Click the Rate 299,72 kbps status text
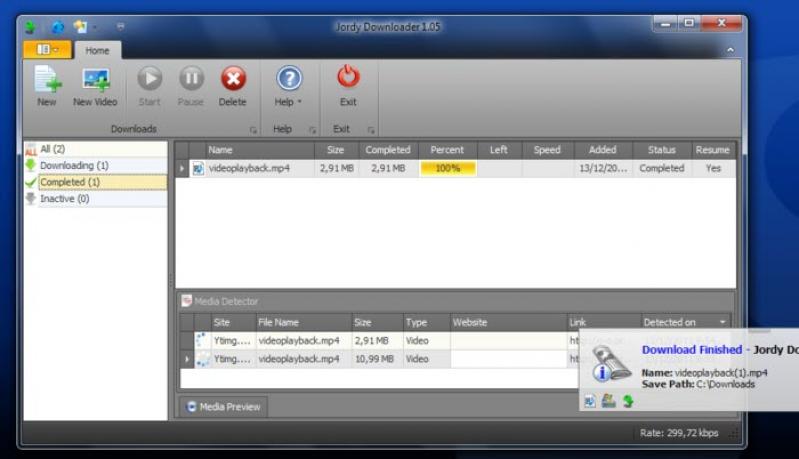 [679, 433]
